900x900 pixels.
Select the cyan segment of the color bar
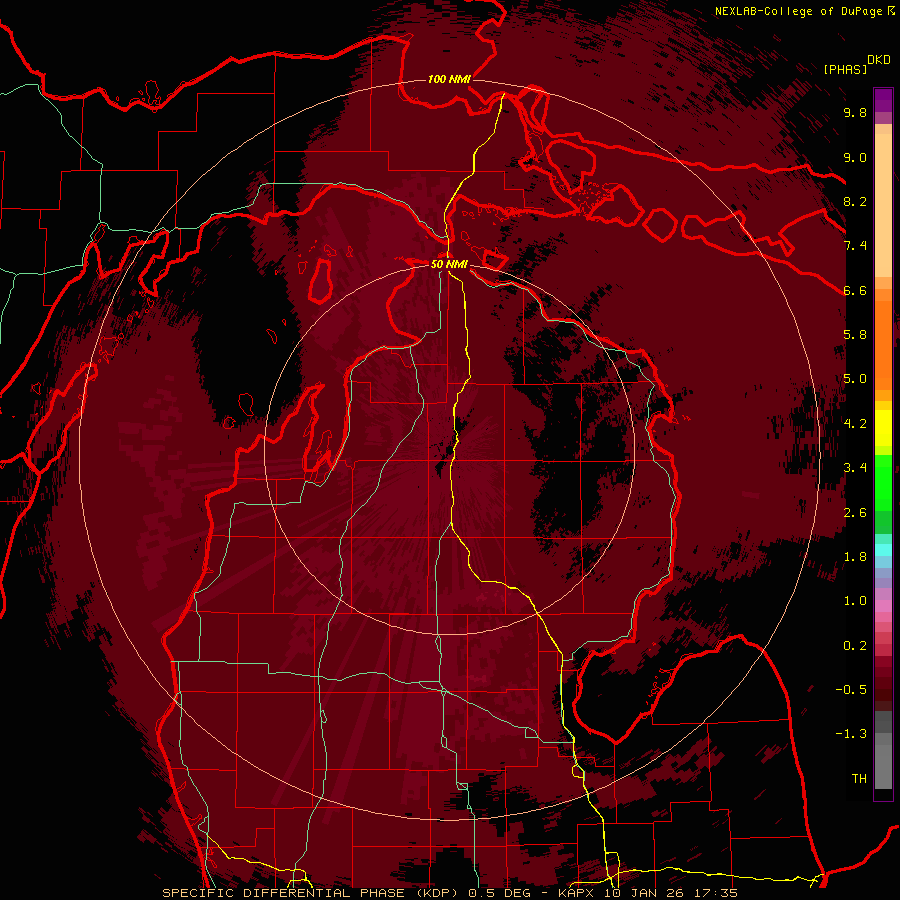click(x=883, y=550)
